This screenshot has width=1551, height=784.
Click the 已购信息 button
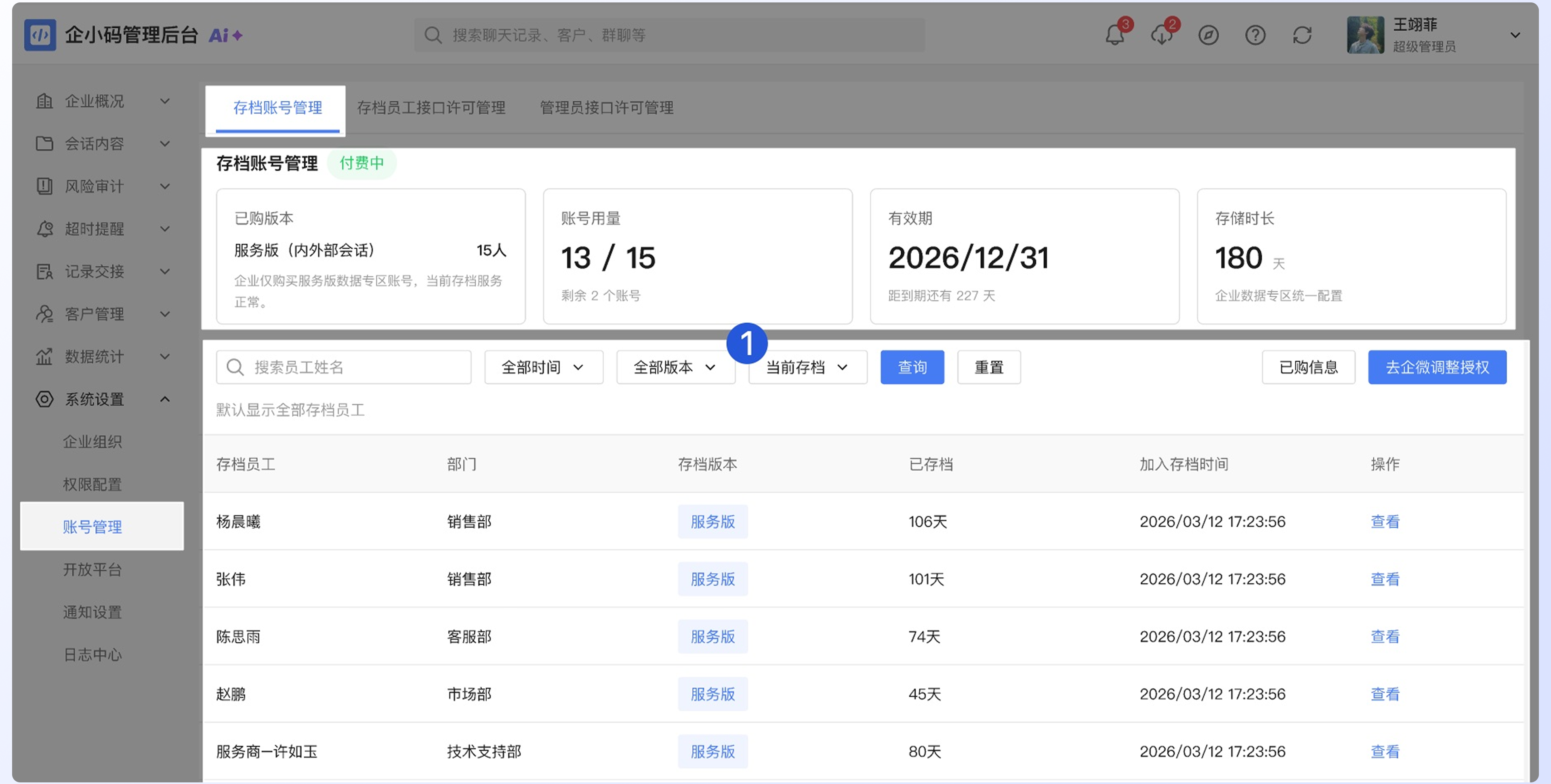1308,367
